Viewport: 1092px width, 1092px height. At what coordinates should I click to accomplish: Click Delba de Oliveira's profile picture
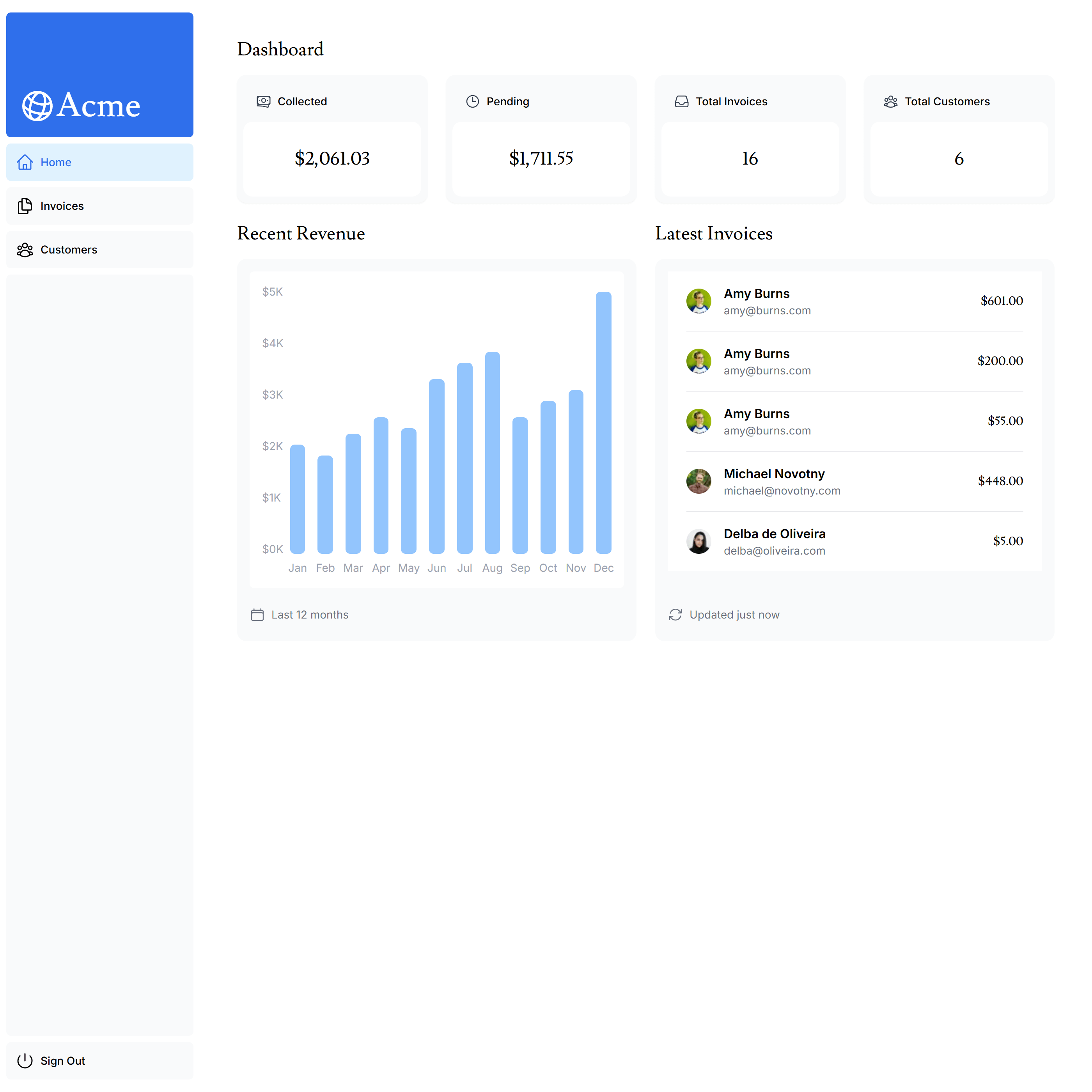[698, 541]
